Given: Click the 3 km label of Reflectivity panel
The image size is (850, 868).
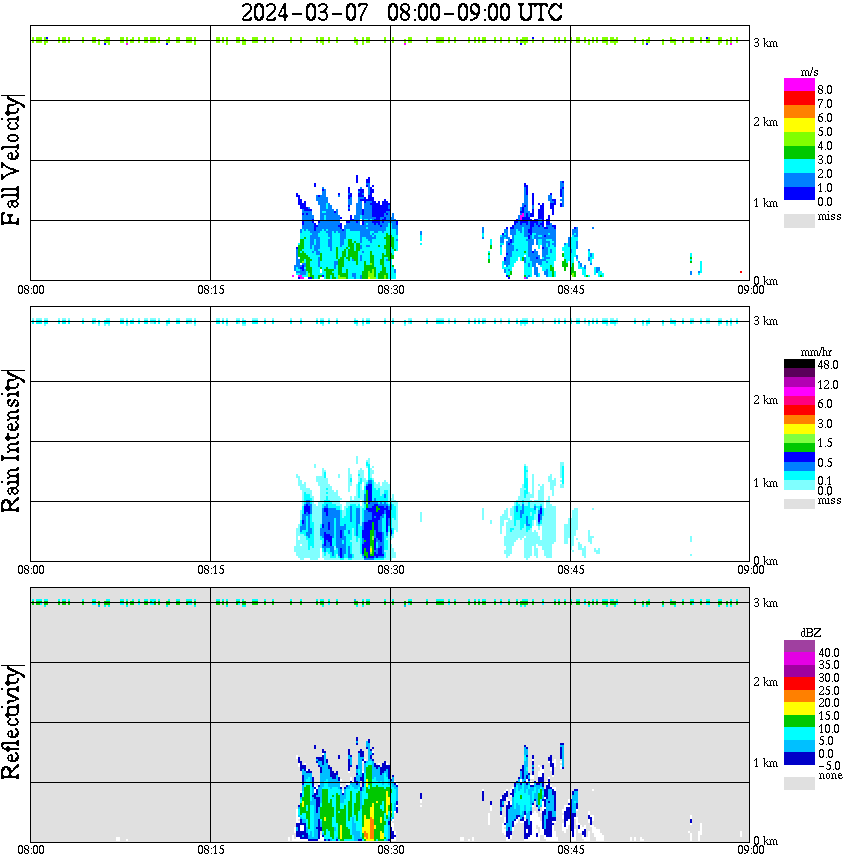Looking at the screenshot, I should [x=765, y=602].
